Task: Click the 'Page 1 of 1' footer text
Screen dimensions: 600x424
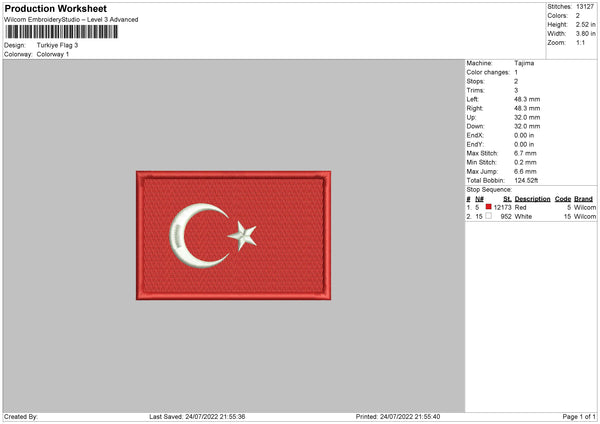Action: pos(579,417)
